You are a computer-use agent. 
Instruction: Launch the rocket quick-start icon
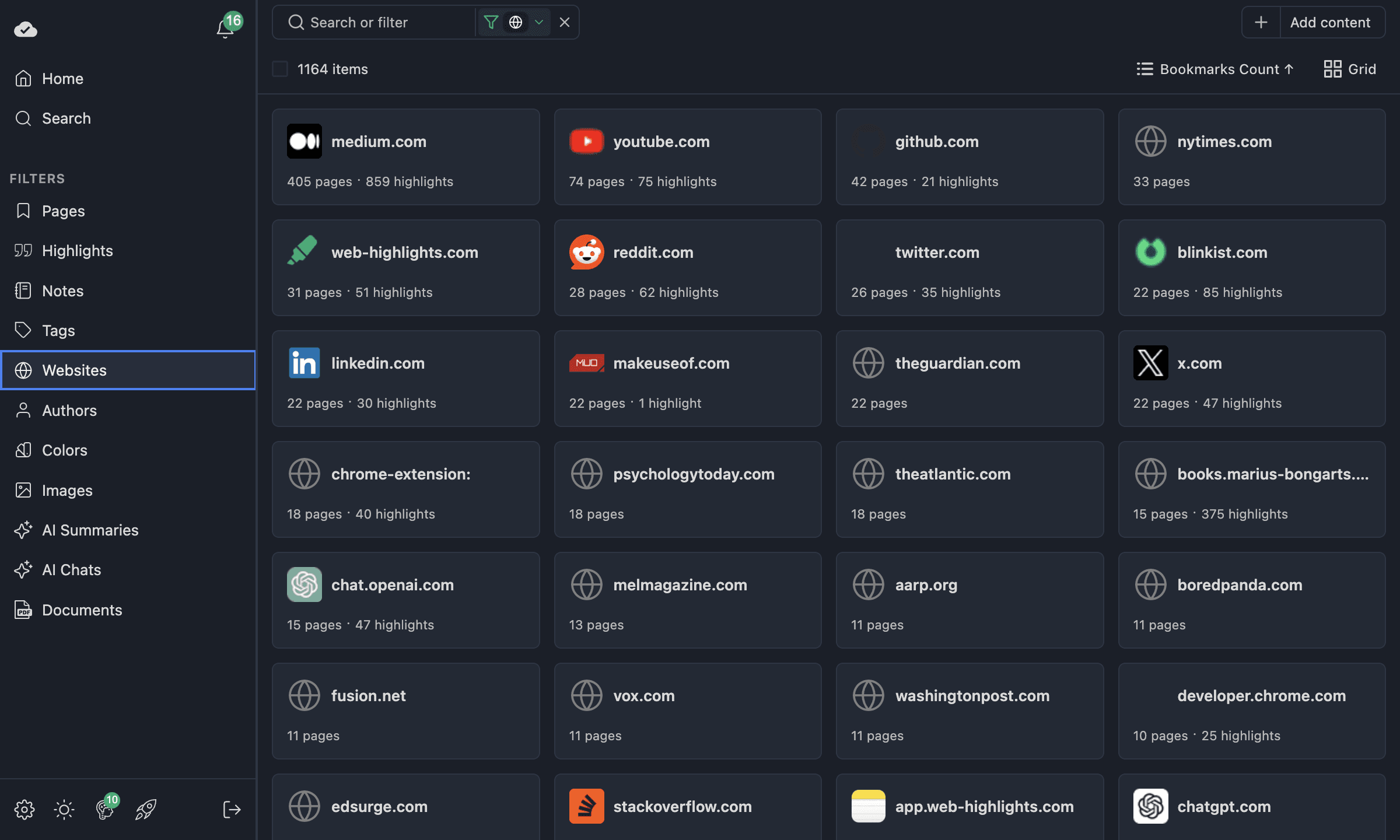pyautogui.click(x=145, y=809)
